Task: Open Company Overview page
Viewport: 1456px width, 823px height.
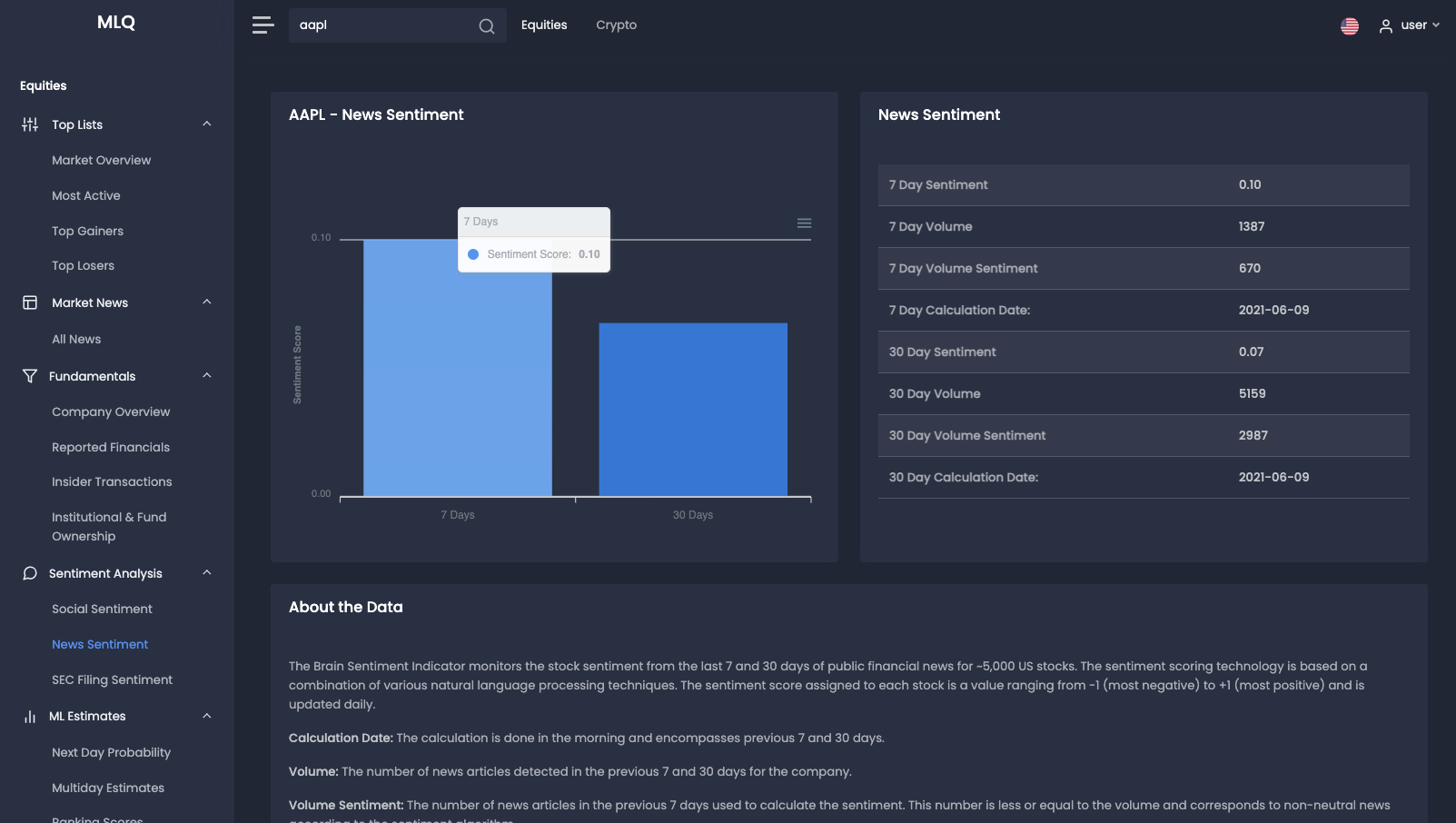Action: 111,411
